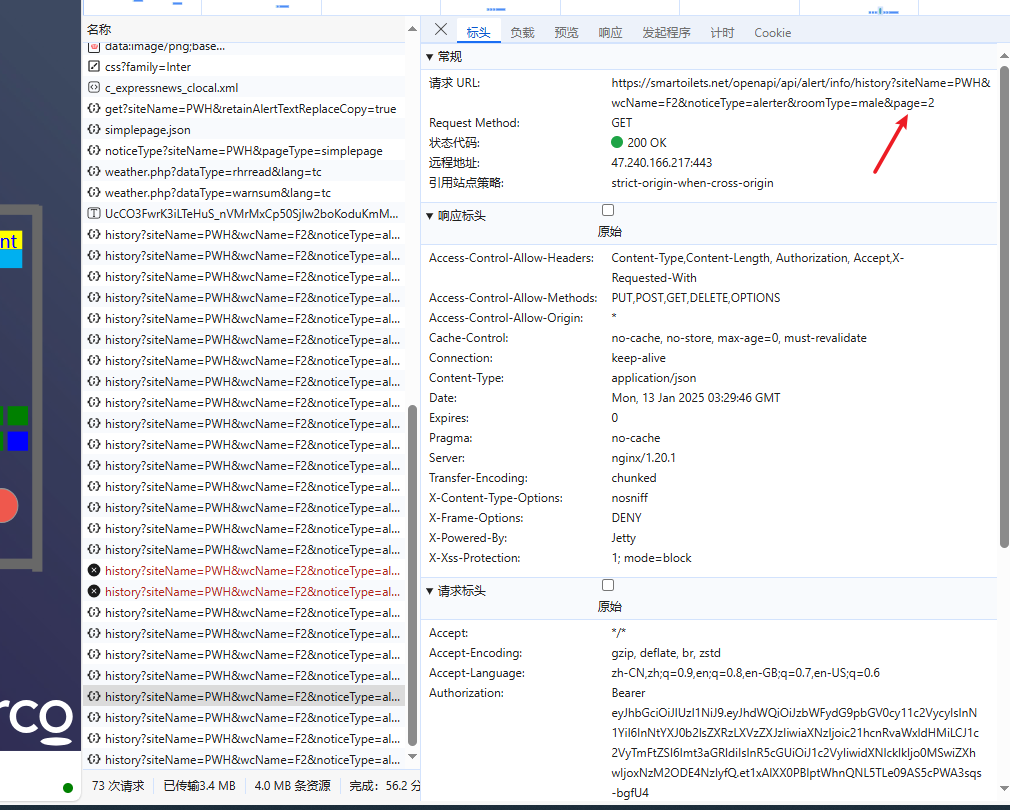Collapse the 请求标头 section
The width and height of the screenshot is (1010, 810).
point(430,591)
